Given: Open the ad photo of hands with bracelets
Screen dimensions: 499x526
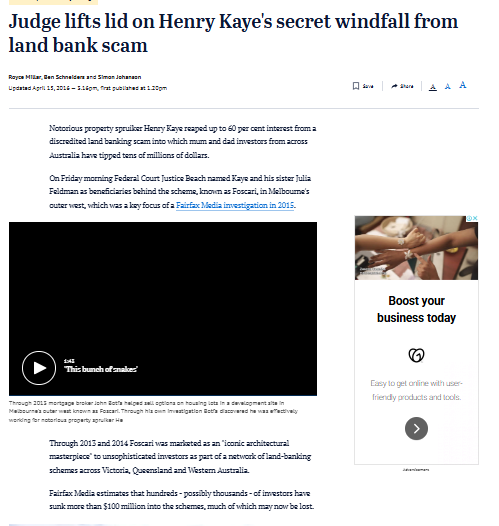Looking at the screenshot, I should coord(416,248).
